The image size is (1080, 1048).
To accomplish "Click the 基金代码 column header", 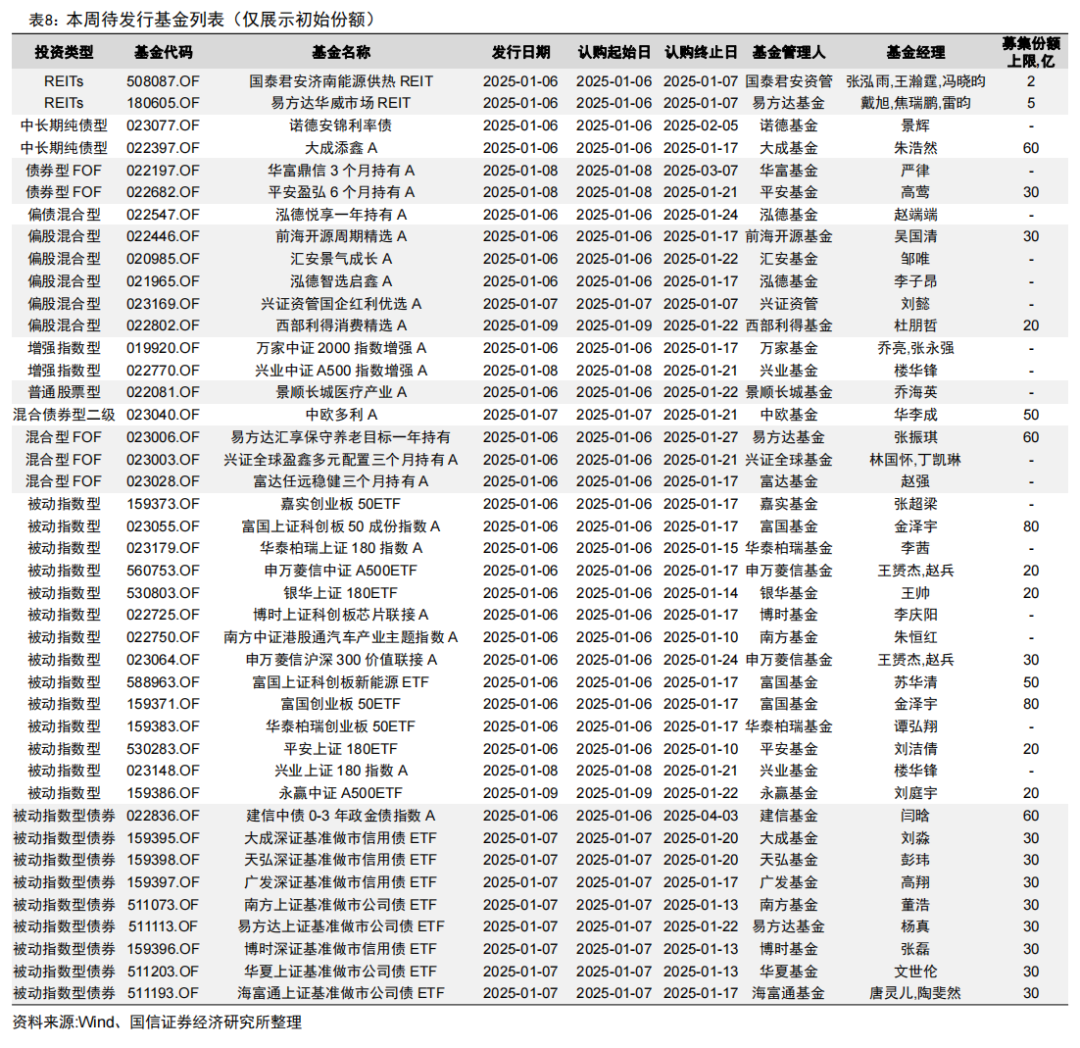I will pyautogui.click(x=163, y=52).
